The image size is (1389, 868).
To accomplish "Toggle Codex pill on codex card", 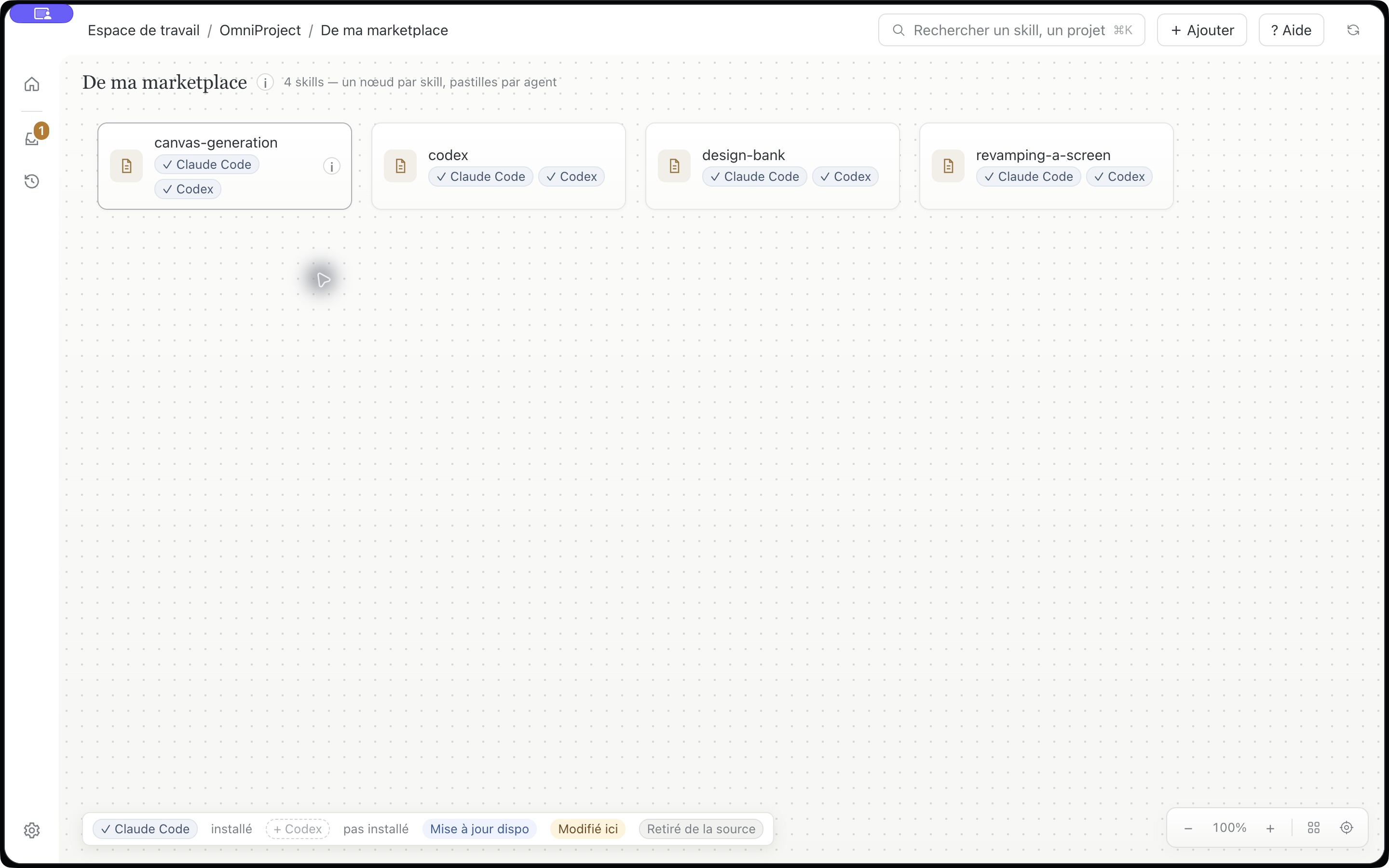I will (x=571, y=177).
